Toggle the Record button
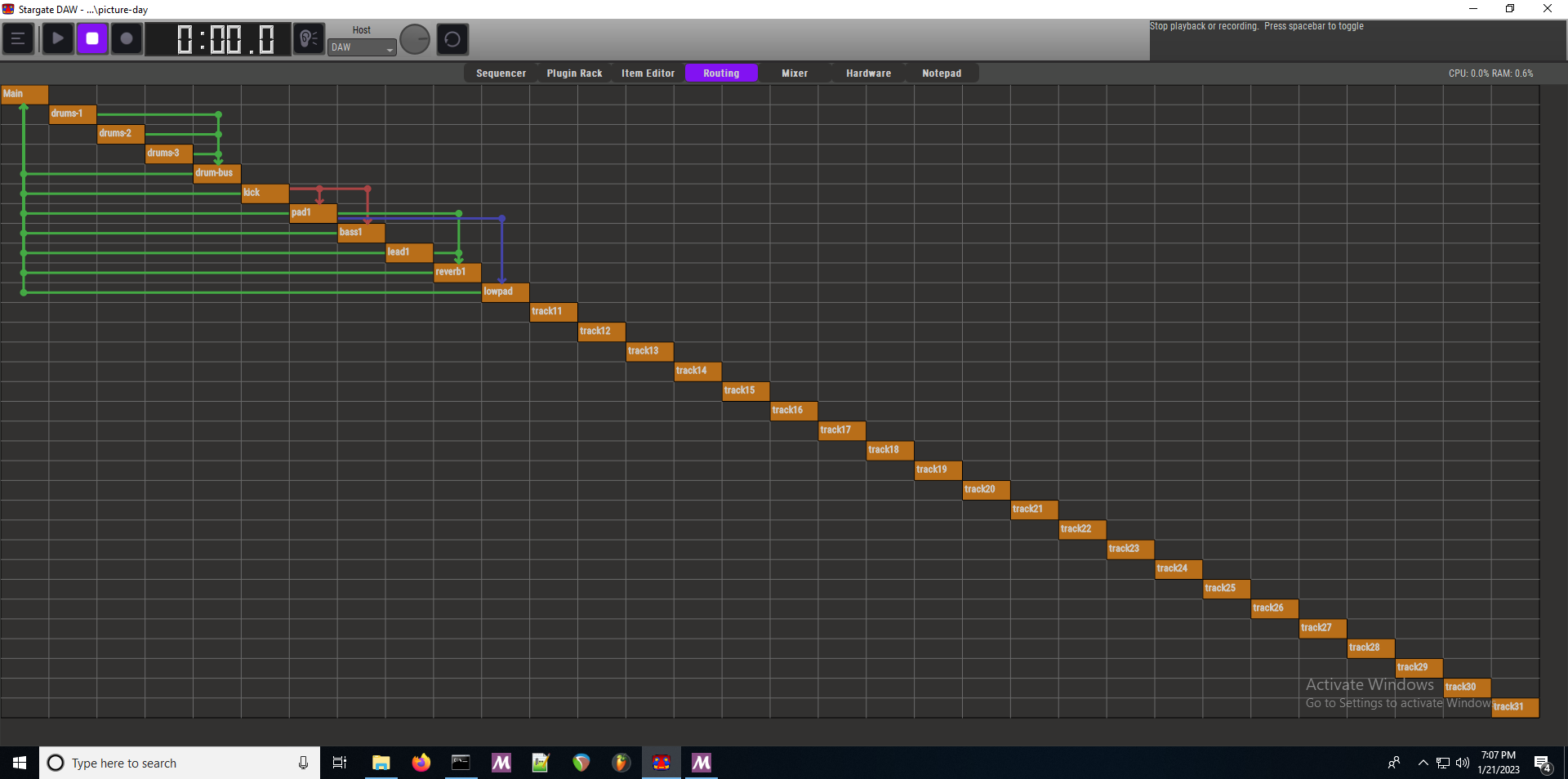1568x779 pixels. (127, 39)
